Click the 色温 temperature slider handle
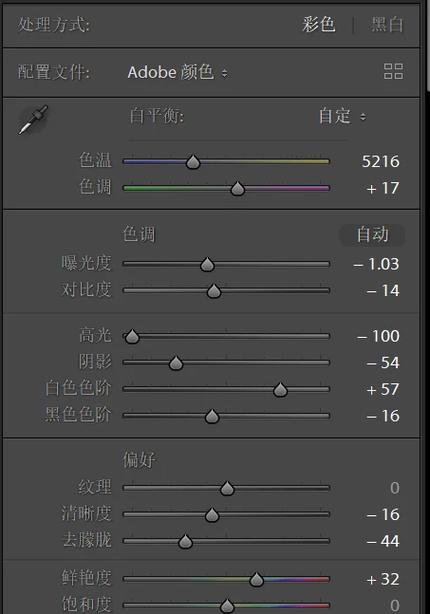The height and width of the screenshot is (614, 430). [193, 161]
